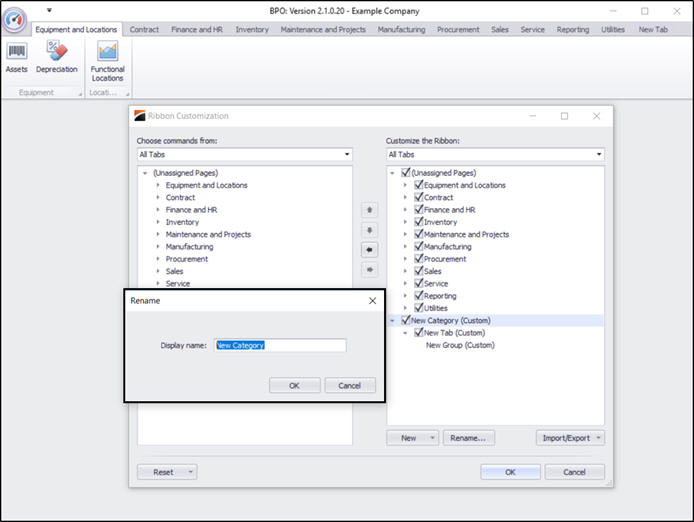Open the Depreciation tool icon
This screenshot has width=694, height=522.
(57, 57)
